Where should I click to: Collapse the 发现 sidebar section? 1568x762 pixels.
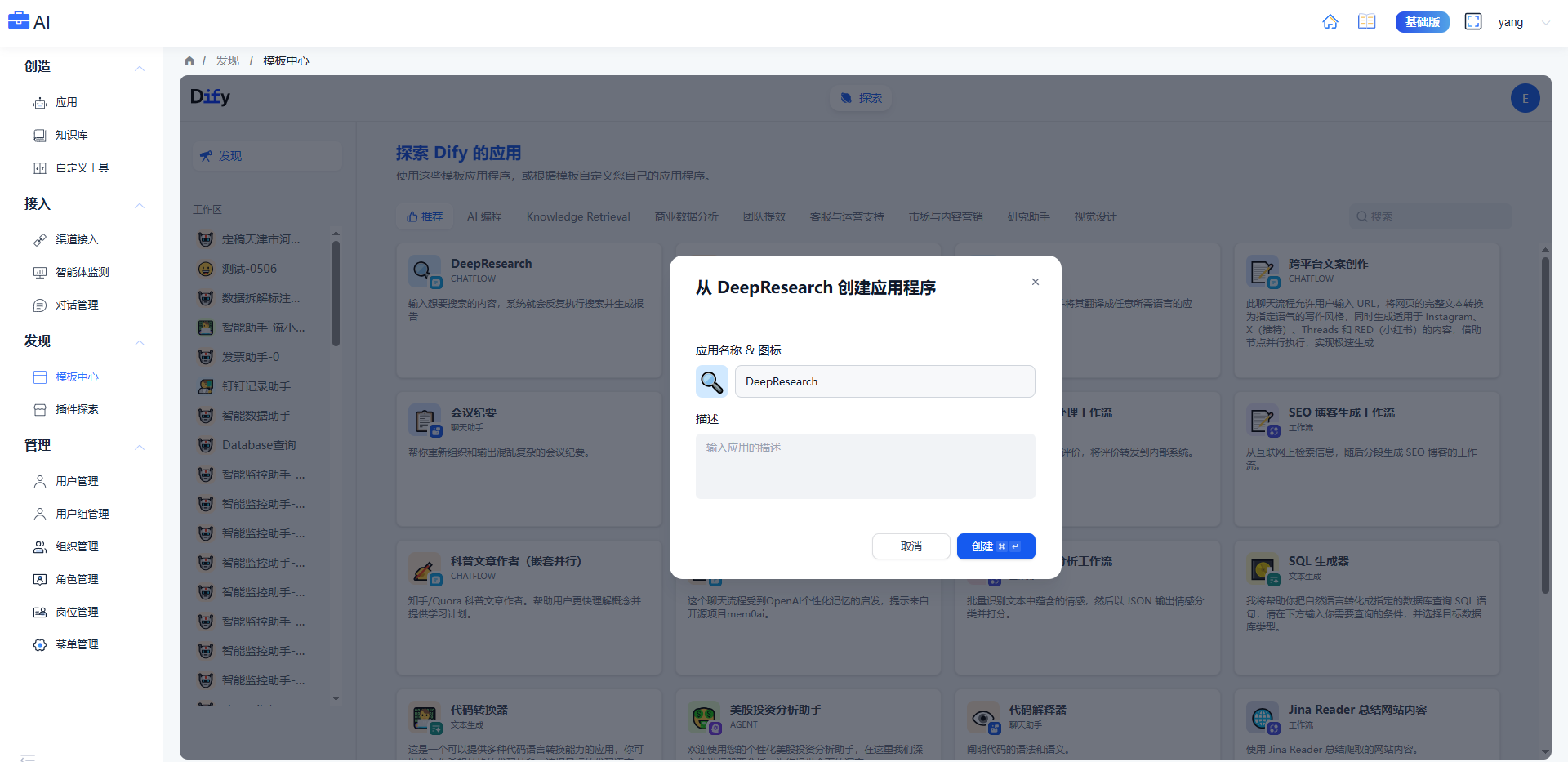coord(140,342)
